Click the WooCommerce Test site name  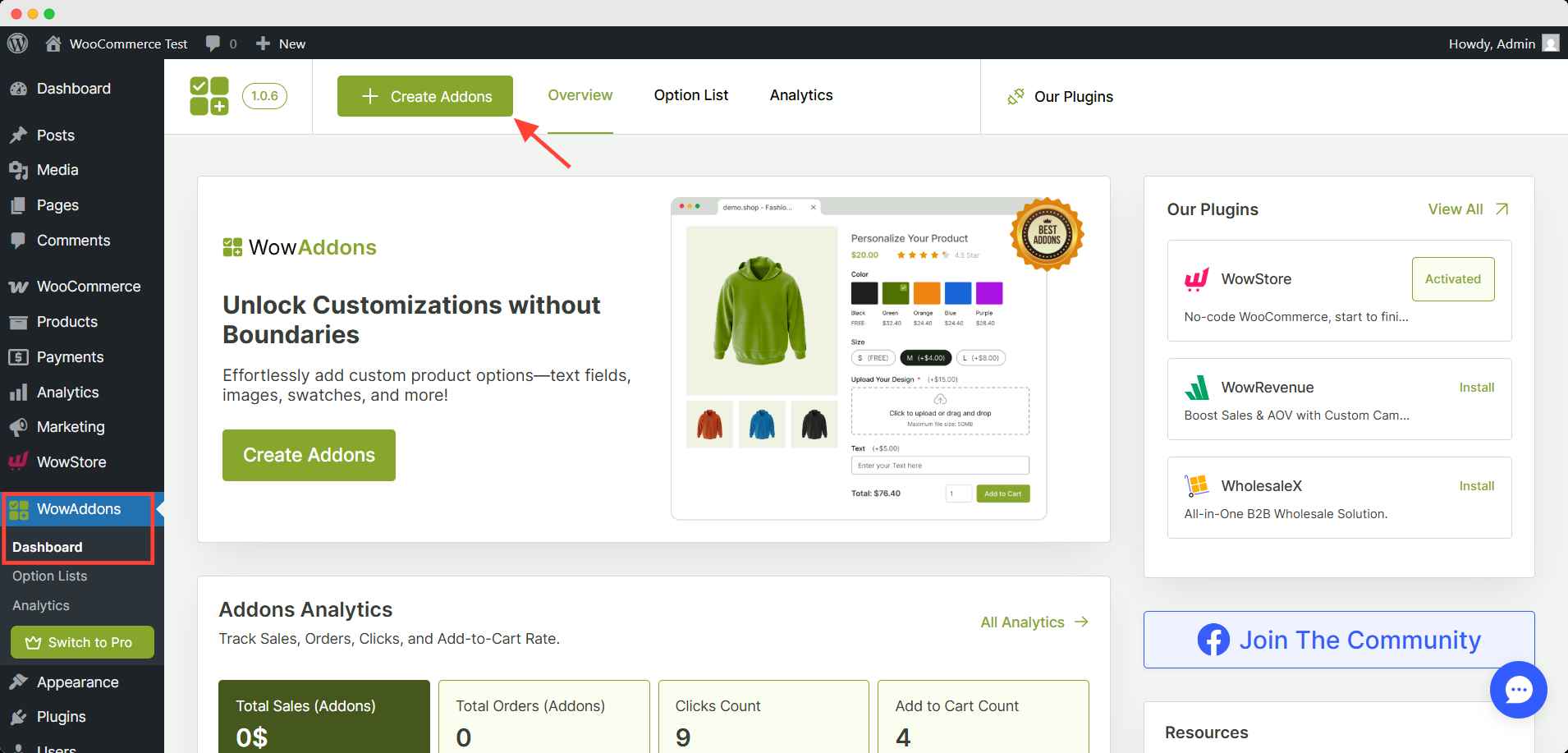tap(129, 44)
